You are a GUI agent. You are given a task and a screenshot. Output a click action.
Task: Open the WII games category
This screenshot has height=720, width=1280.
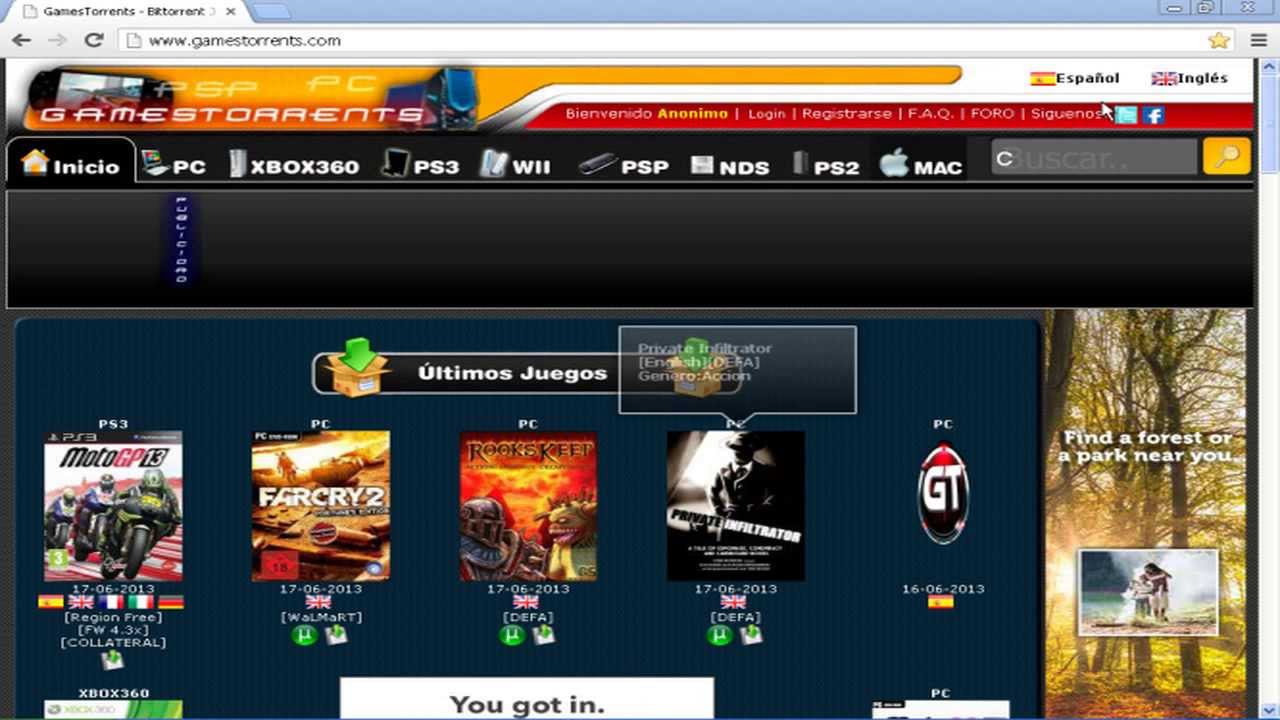[x=515, y=164]
